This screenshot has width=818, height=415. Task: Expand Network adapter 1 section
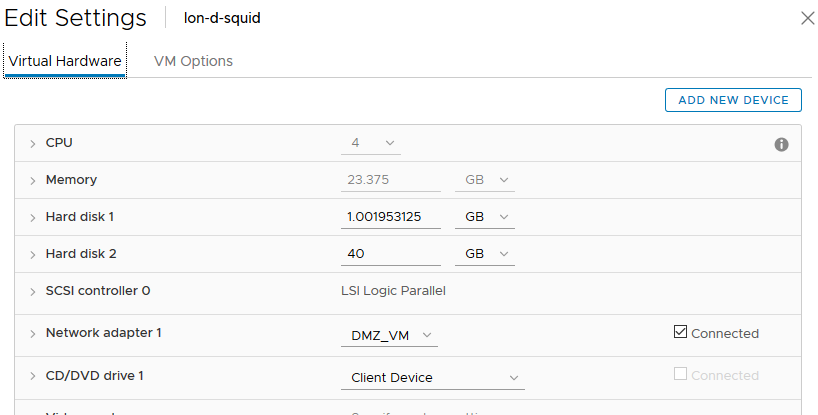point(33,334)
